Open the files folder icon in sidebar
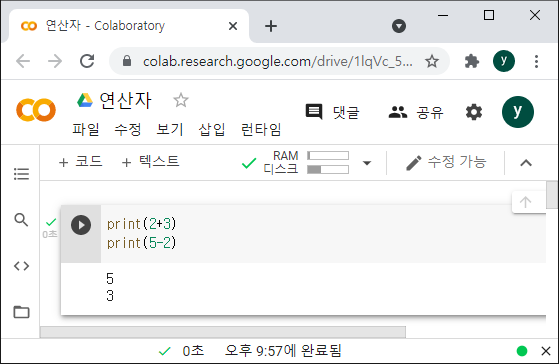The width and height of the screenshot is (559, 364). pos(21,312)
